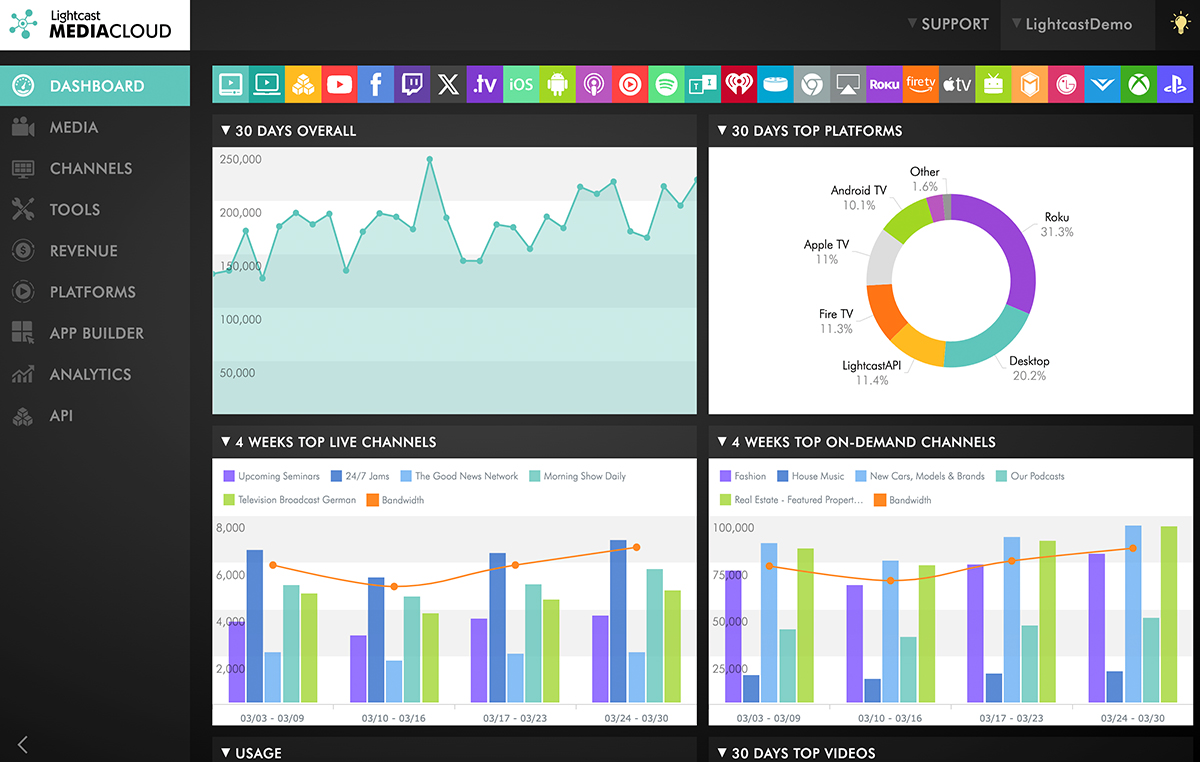Go to Media in the sidebar

click(x=73, y=127)
